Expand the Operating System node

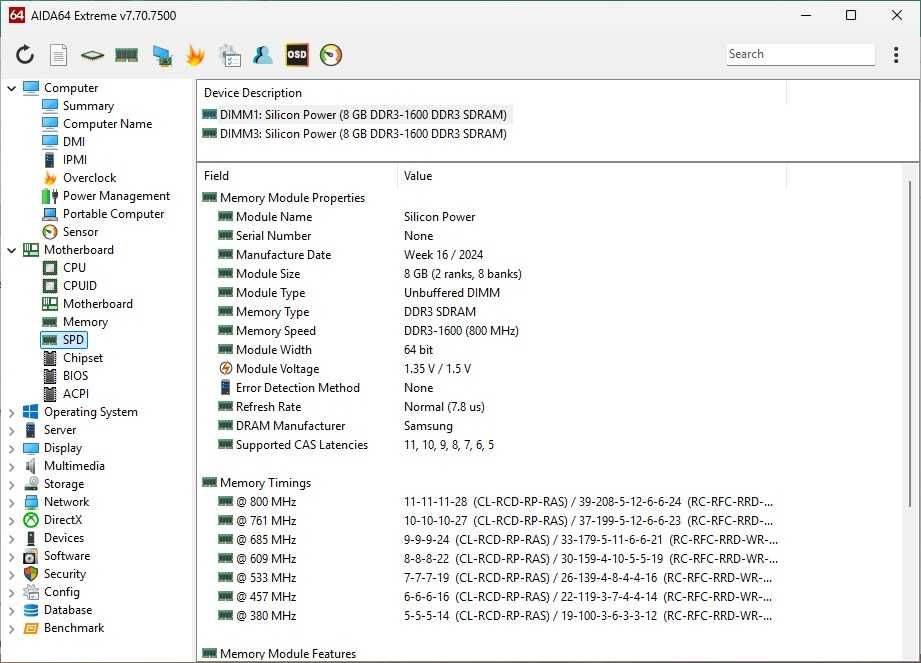11,413
